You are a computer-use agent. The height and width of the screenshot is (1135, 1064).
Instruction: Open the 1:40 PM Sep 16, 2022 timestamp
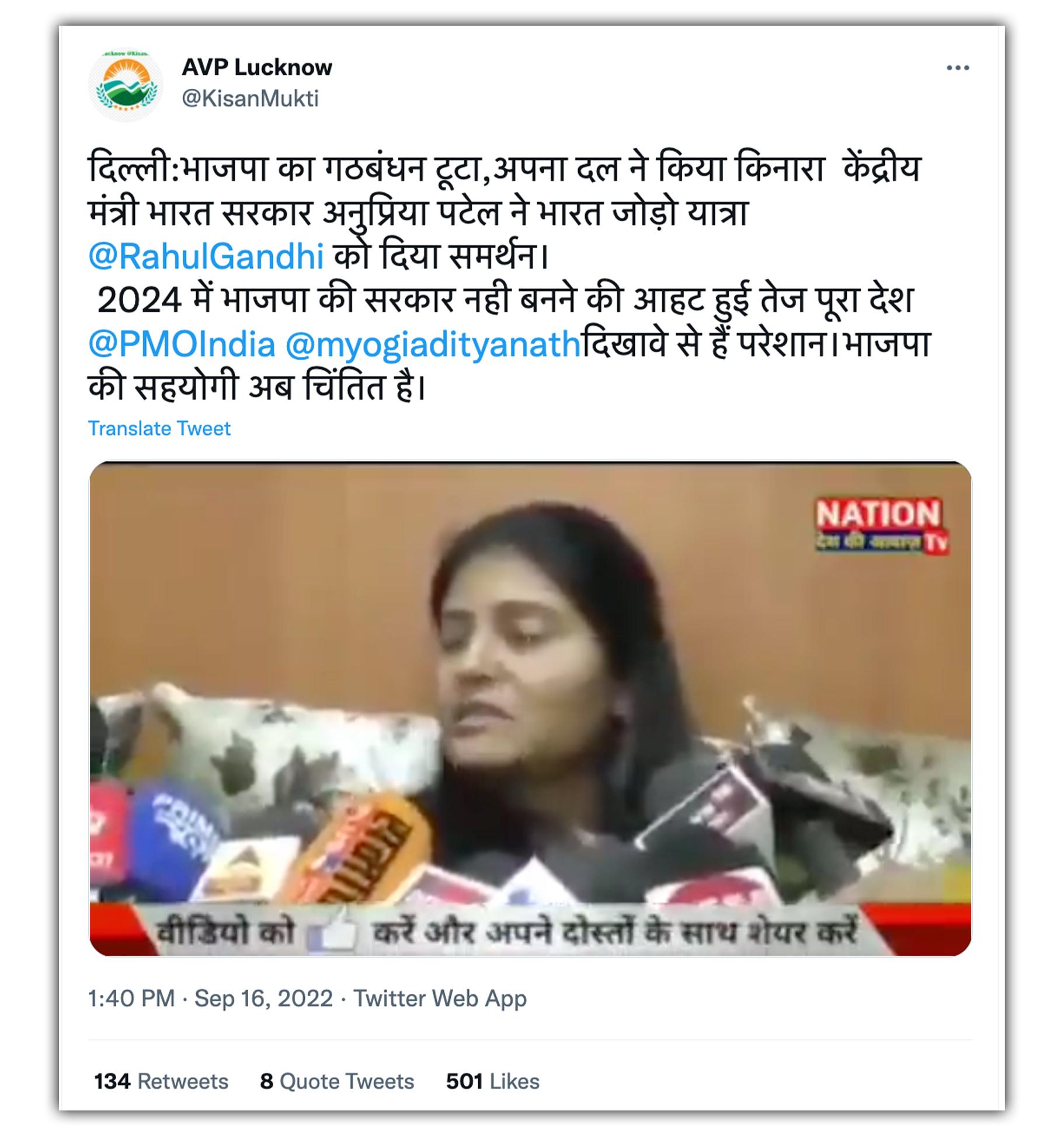210,998
